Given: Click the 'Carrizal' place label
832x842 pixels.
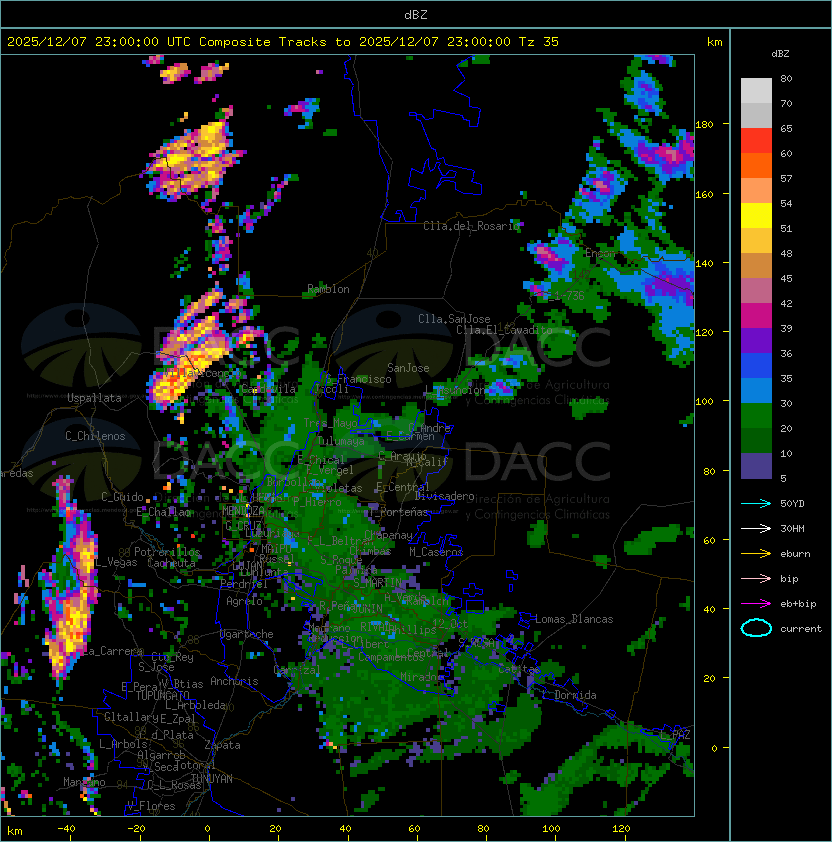Looking at the screenshot, I should click(x=297, y=670).
